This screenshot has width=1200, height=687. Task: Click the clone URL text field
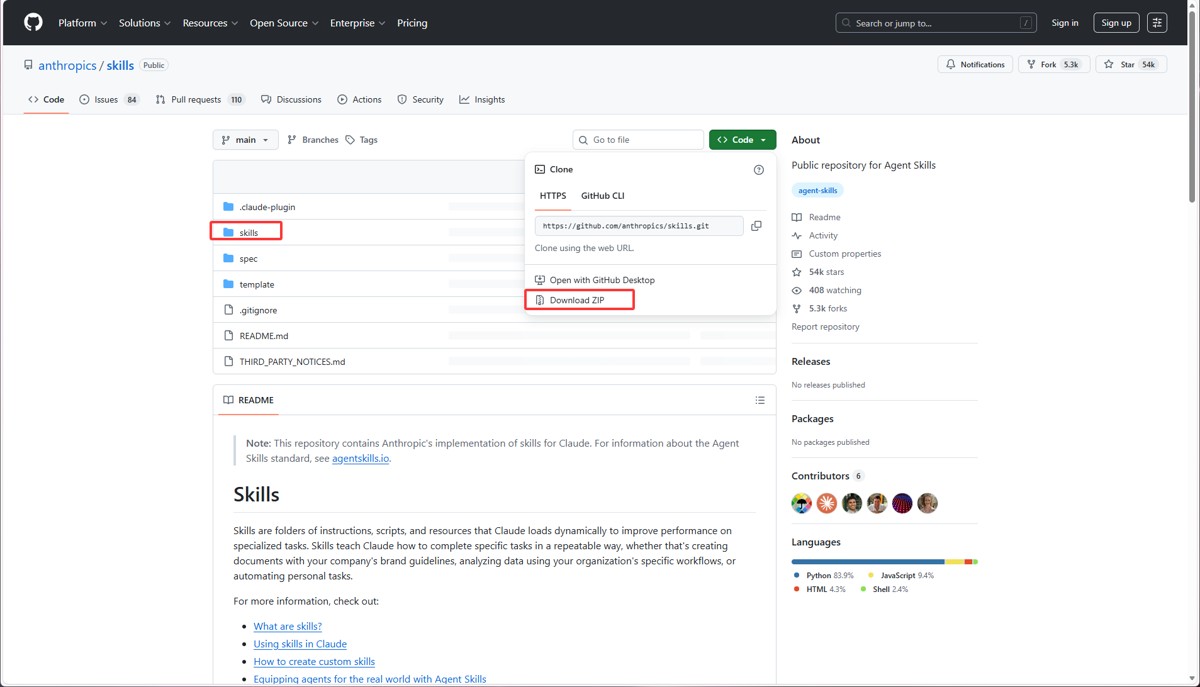pyautogui.click(x=639, y=226)
